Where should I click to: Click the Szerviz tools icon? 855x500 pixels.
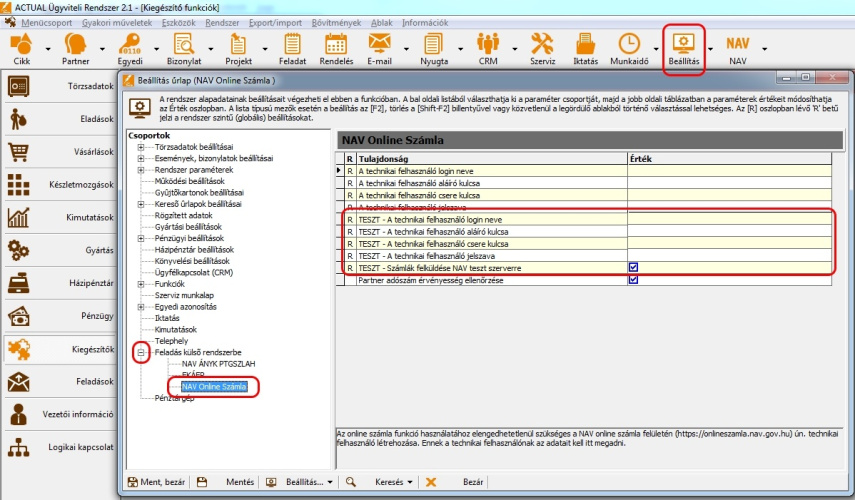pos(541,47)
